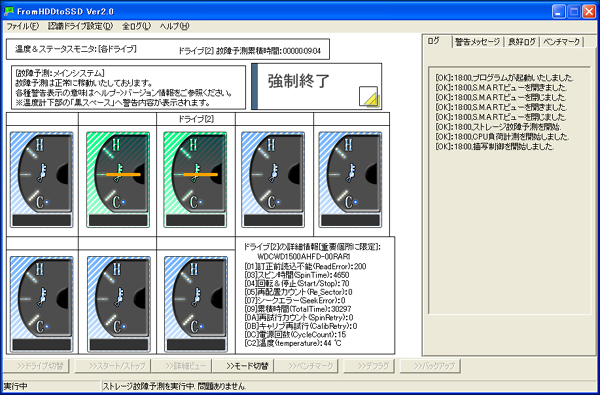Click the >>スタート/ストップ button
Viewport: 600px width, 395px height.
click(112, 366)
